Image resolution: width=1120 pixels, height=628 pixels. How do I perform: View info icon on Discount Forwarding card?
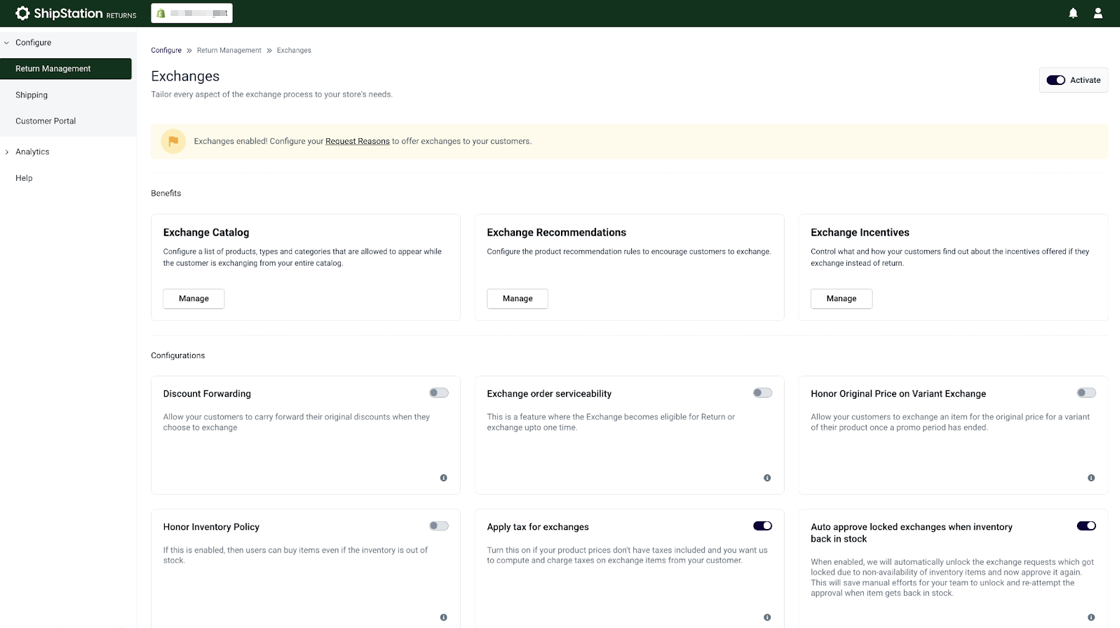[443, 478]
